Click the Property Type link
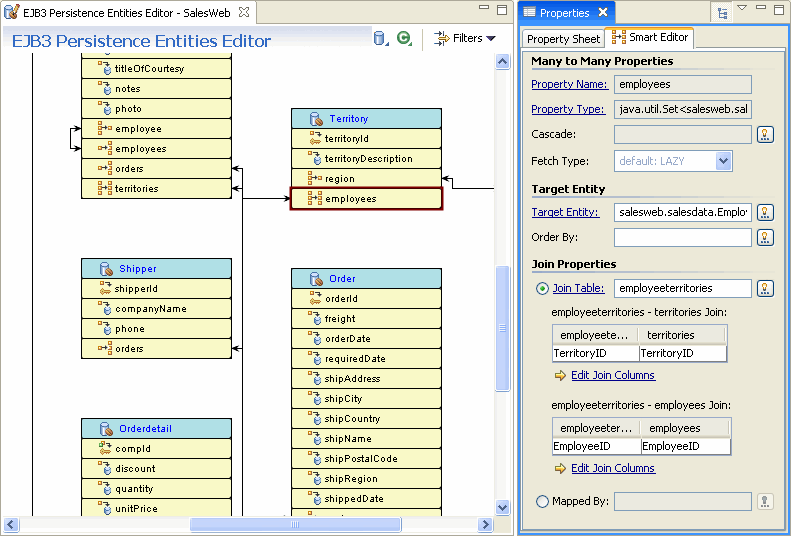This screenshot has height=536, width=791. click(568, 109)
